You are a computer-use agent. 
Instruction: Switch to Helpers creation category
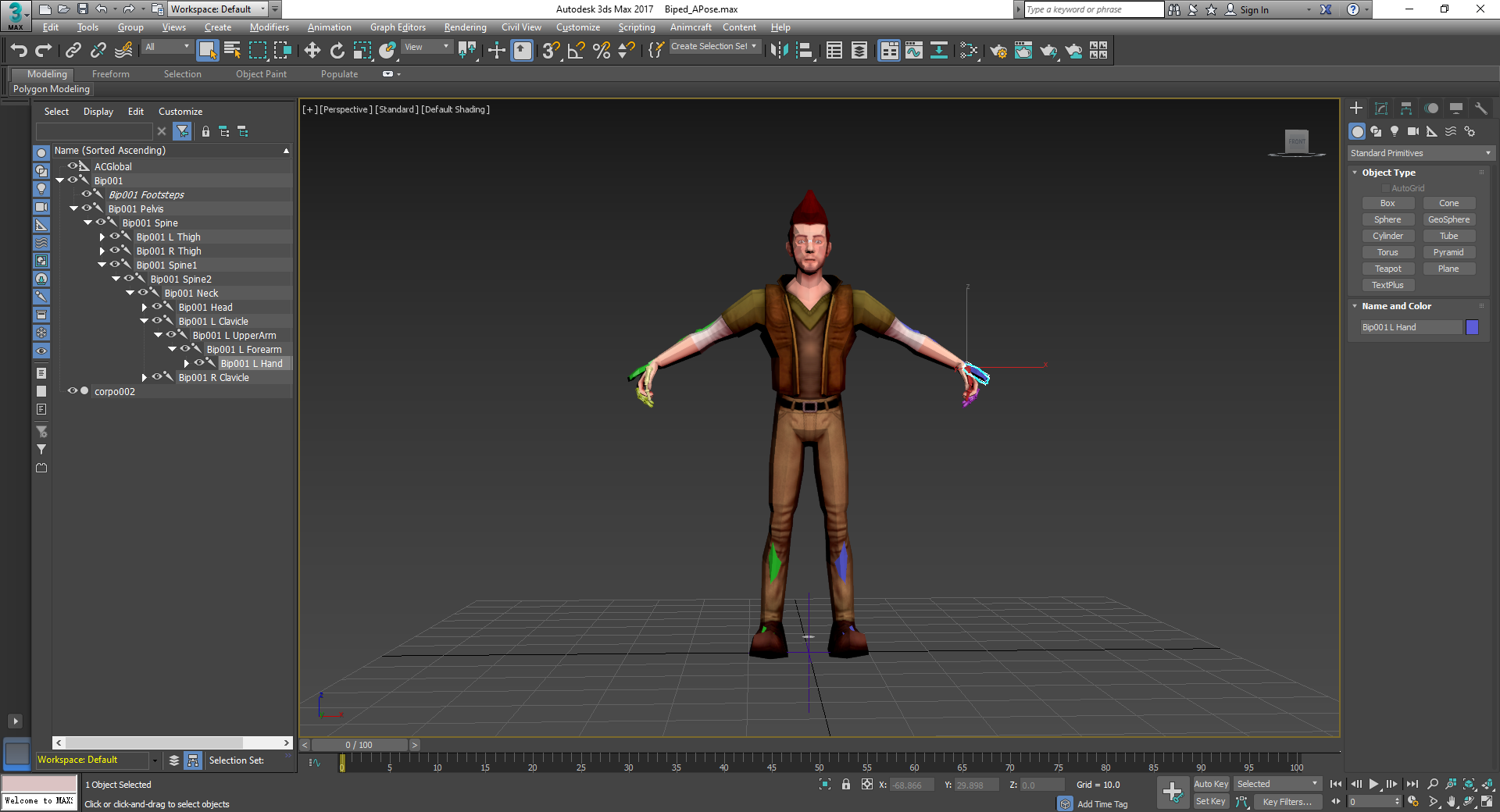[1432, 131]
